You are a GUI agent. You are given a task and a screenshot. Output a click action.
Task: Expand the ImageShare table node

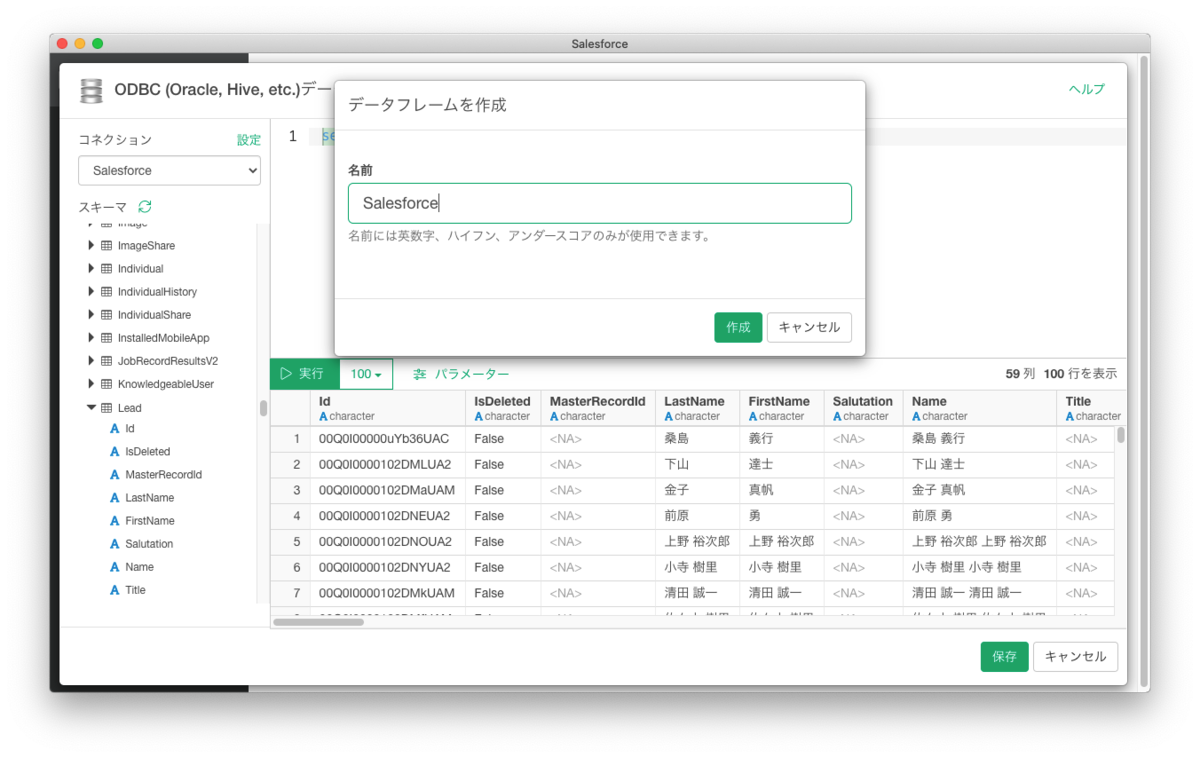pyautogui.click(x=91, y=246)
